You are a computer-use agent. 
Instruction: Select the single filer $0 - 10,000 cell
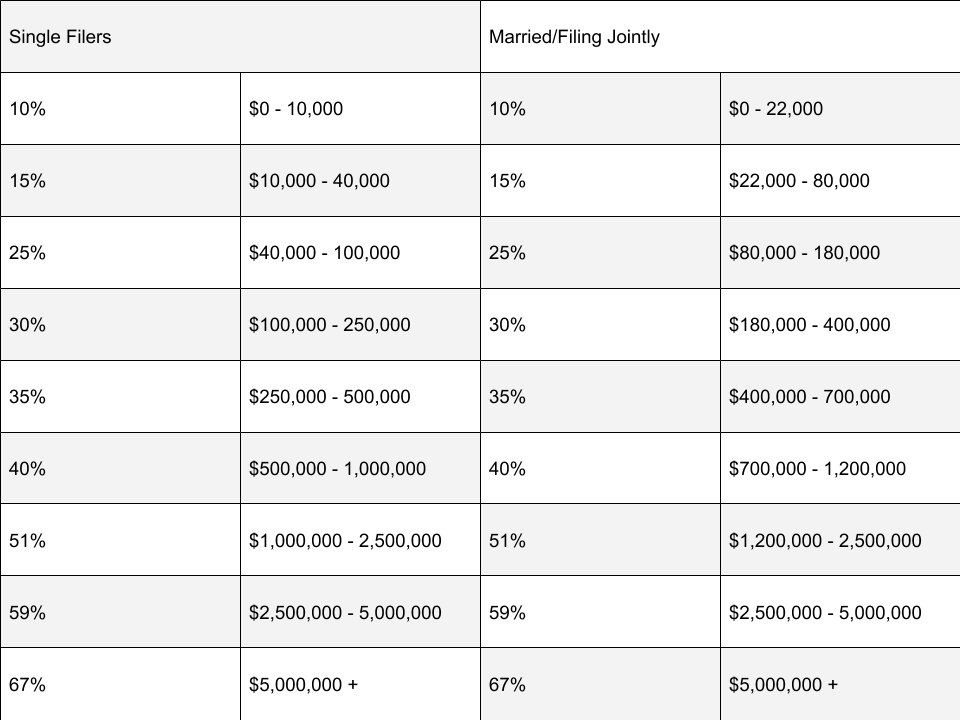(x=360, y=109)
